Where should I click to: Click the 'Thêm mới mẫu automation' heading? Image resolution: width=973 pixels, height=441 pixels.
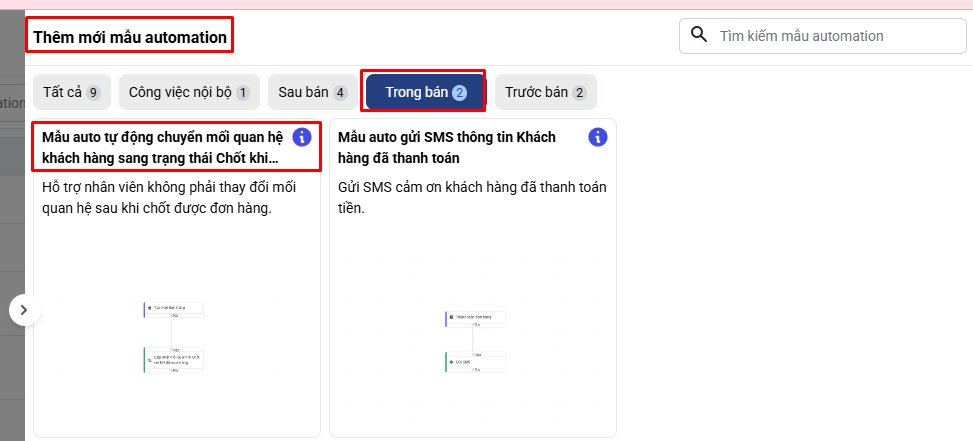pos(131,39)
